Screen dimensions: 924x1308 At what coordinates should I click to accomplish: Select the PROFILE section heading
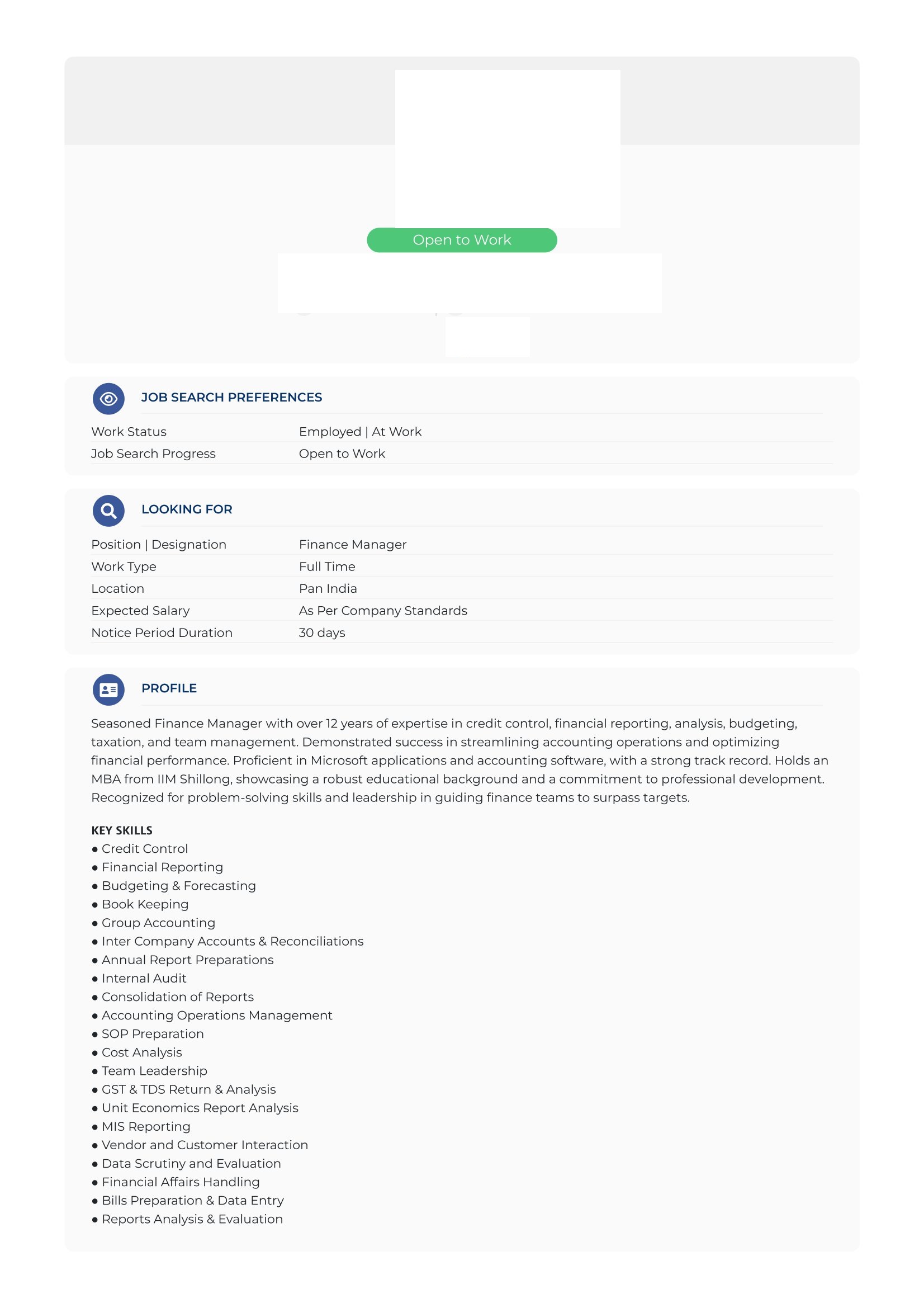(169, 688)
